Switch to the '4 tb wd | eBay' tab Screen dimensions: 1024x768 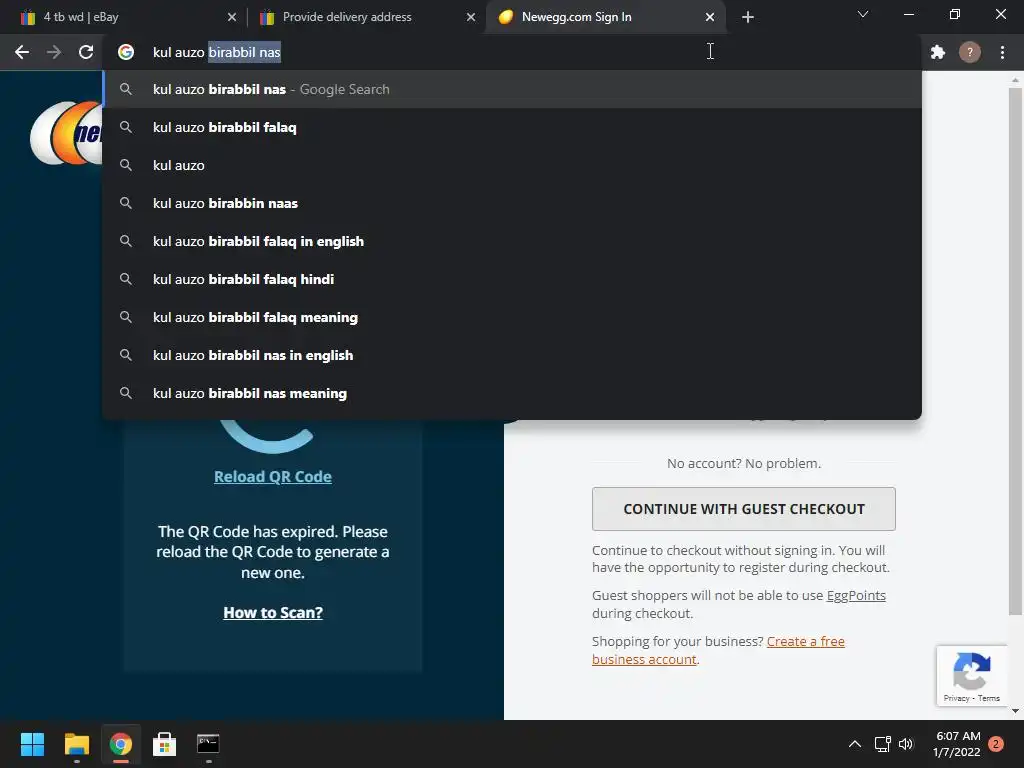(x=124, y=17)
